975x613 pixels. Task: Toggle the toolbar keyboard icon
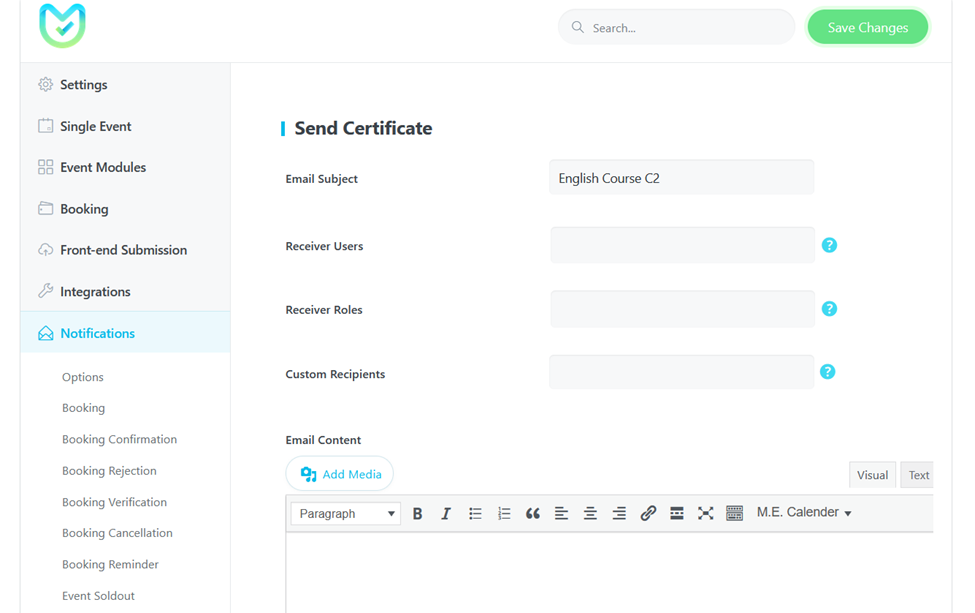[734, 514]
